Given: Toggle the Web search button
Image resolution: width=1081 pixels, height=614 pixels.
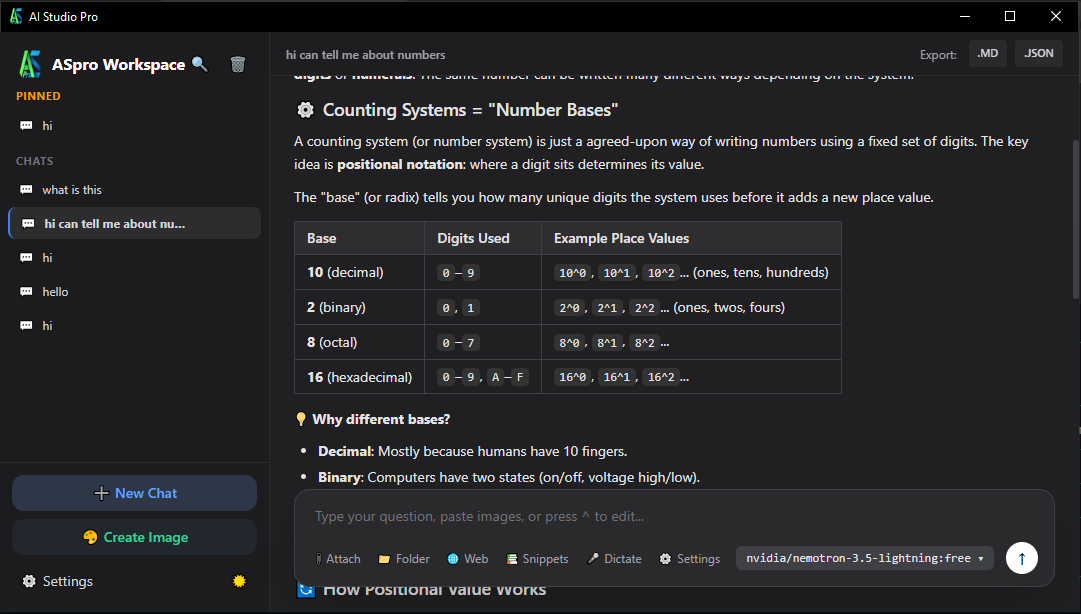Looking at the screenshot, I should (467, 559).
